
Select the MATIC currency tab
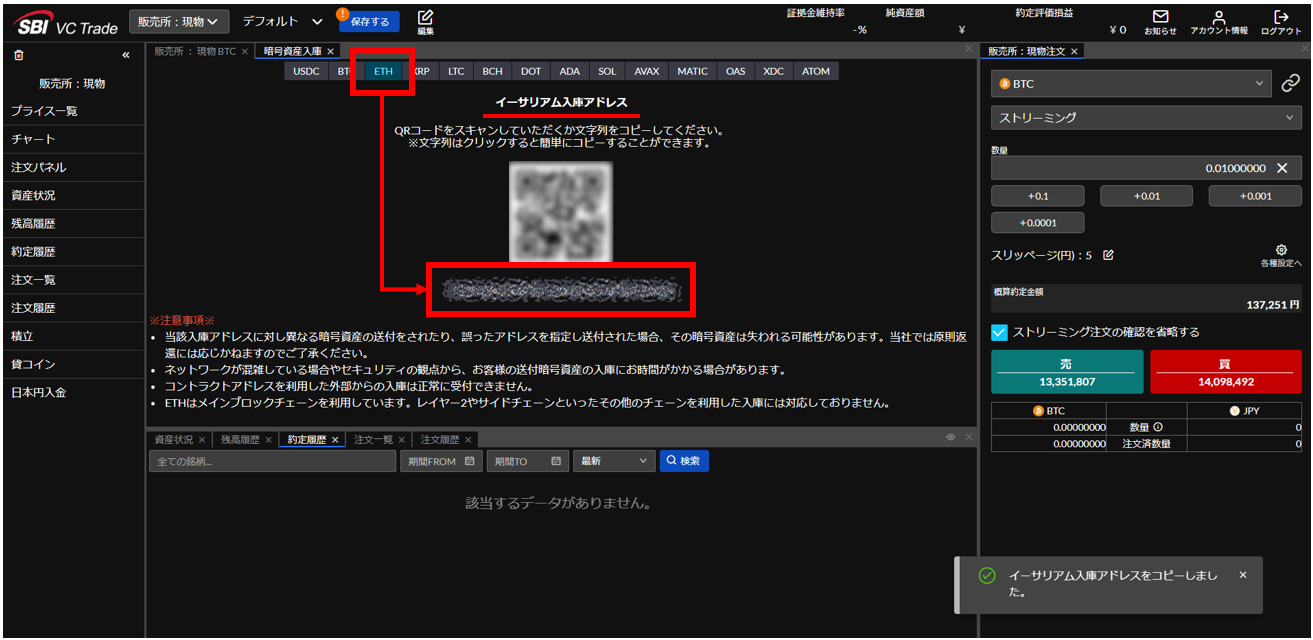[x=692, y=71]
